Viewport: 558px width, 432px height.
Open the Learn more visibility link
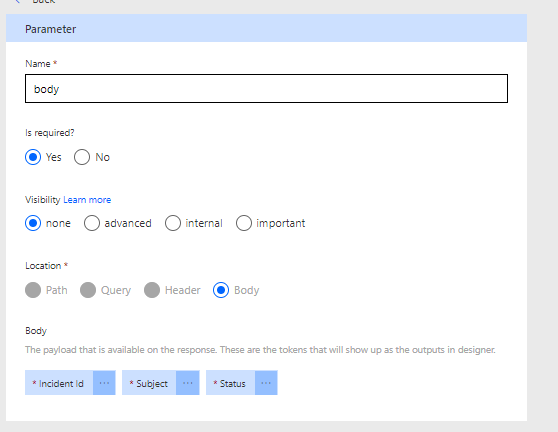(x=87, y=200)
